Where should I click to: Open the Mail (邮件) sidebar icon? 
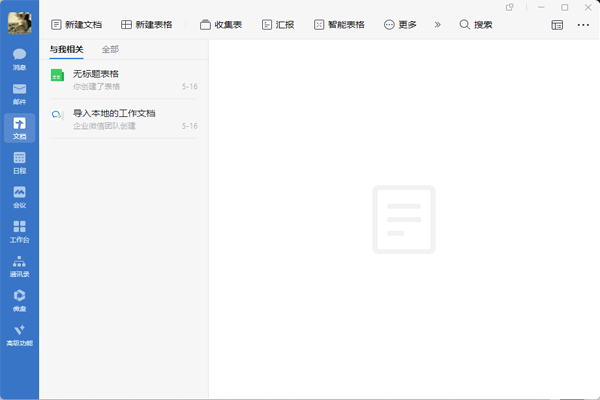(20, 94)
